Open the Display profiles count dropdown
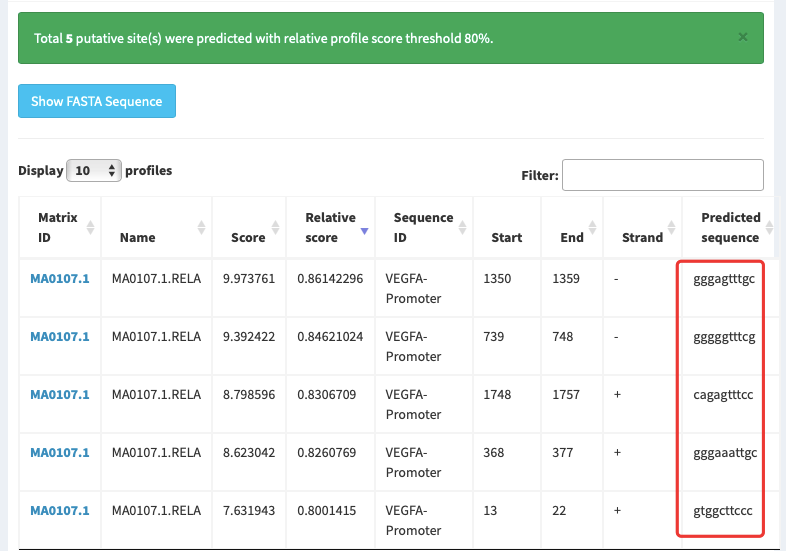786x551 pixels. [x=94, y=170]
